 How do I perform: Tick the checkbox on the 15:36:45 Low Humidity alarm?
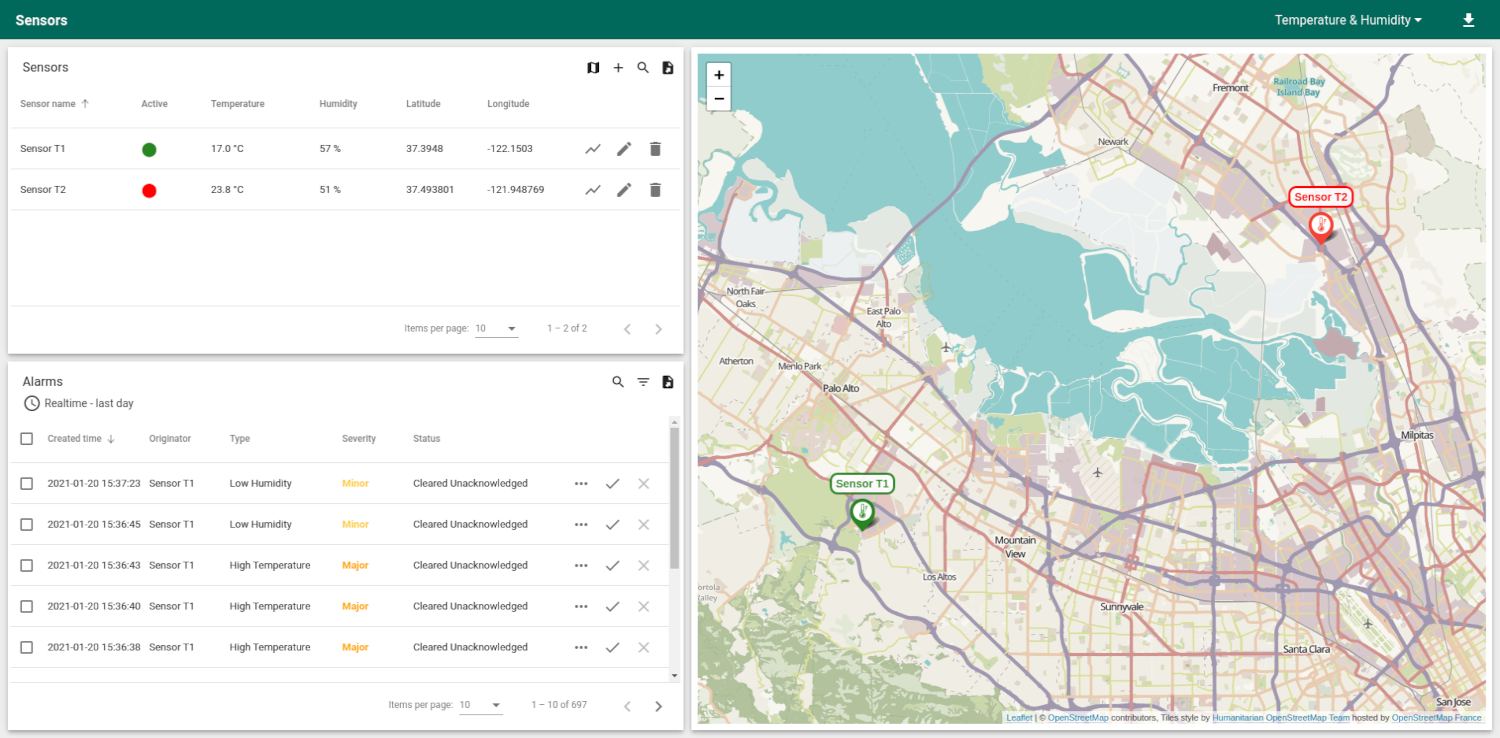[x=26, y=523]
